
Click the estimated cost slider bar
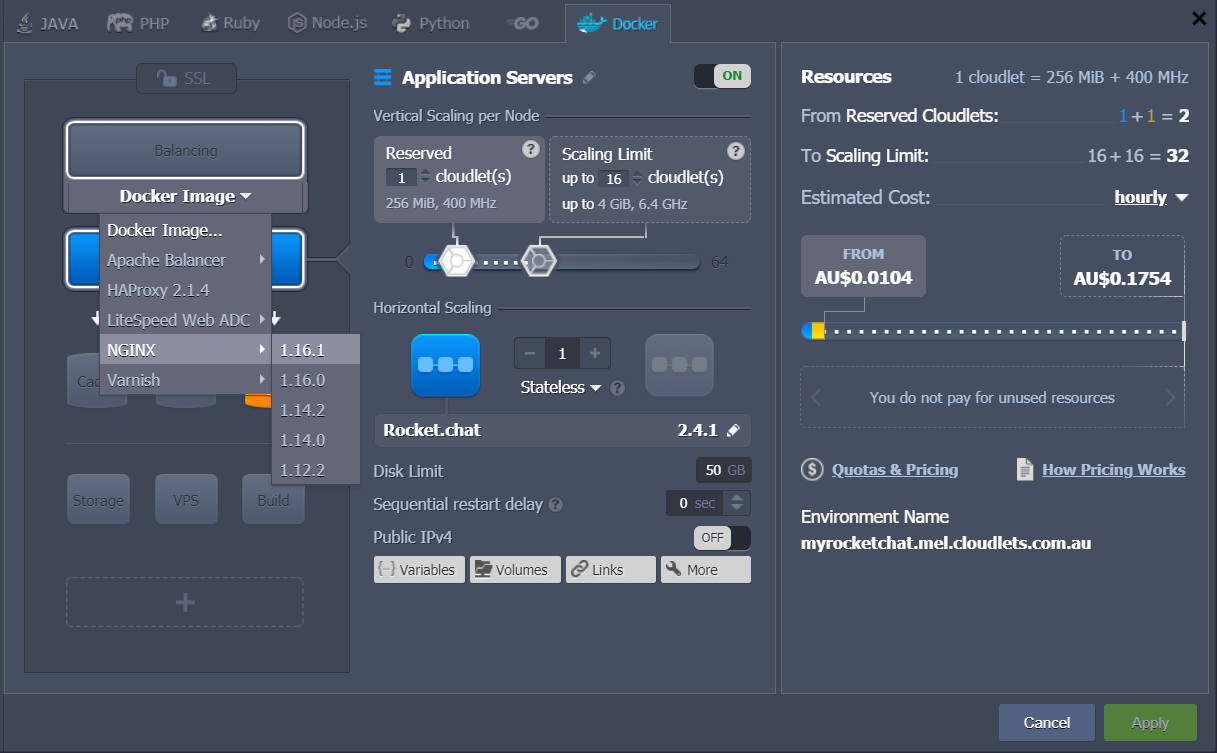pos(993,331)
